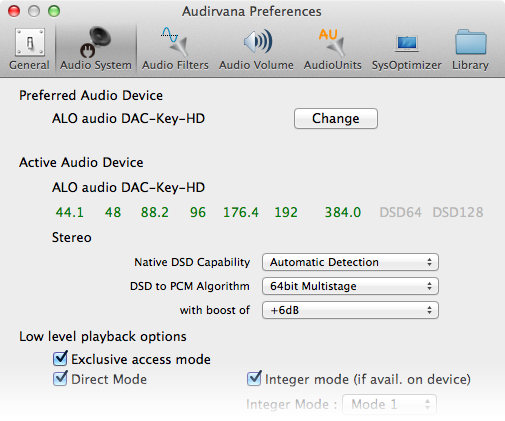Open DSD to PCM Algorithm dropdown
Image resolution: width=505 pixels, height=421 pixels.
[x=350, y=286]
